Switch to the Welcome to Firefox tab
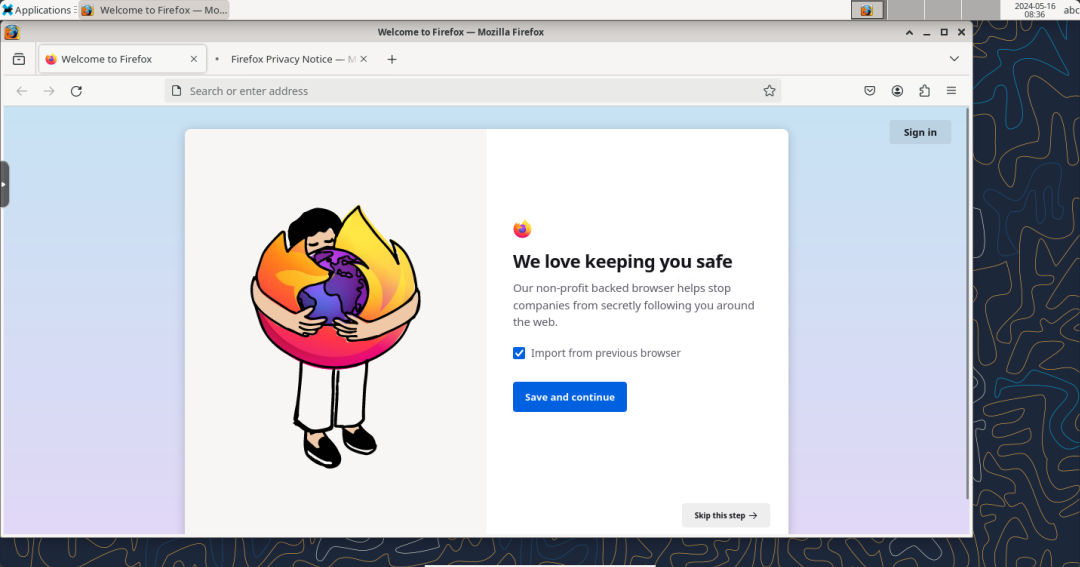 click(122, 59)
